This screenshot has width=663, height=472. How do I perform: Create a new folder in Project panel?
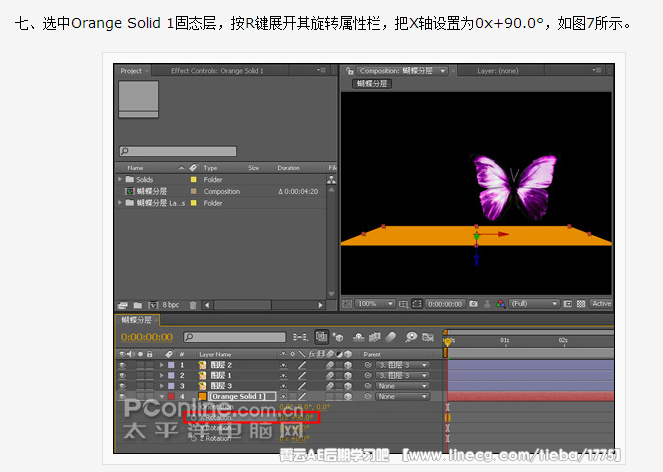(138, 305)
